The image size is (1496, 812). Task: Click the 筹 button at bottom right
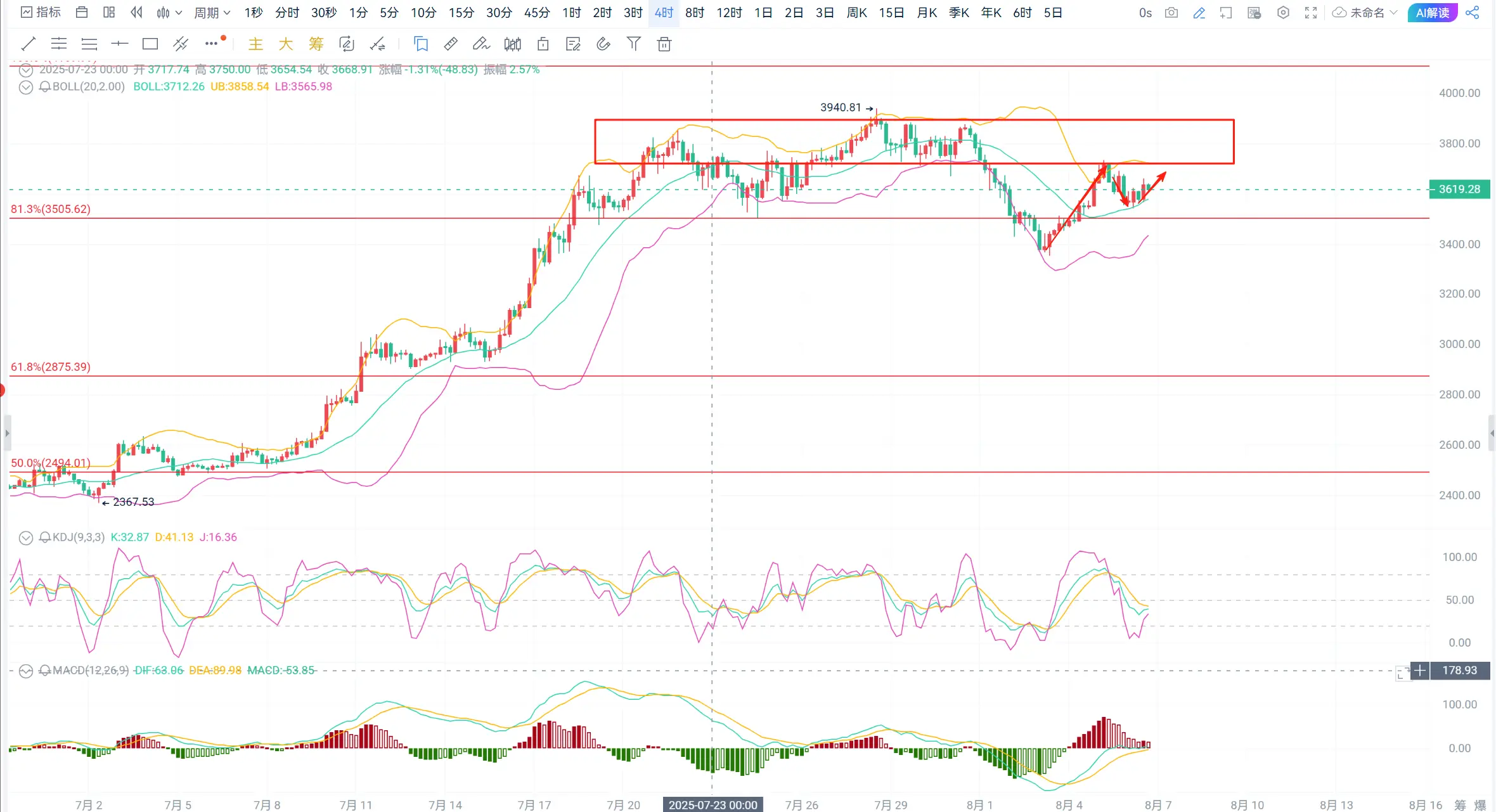[x=1460, y=805]
